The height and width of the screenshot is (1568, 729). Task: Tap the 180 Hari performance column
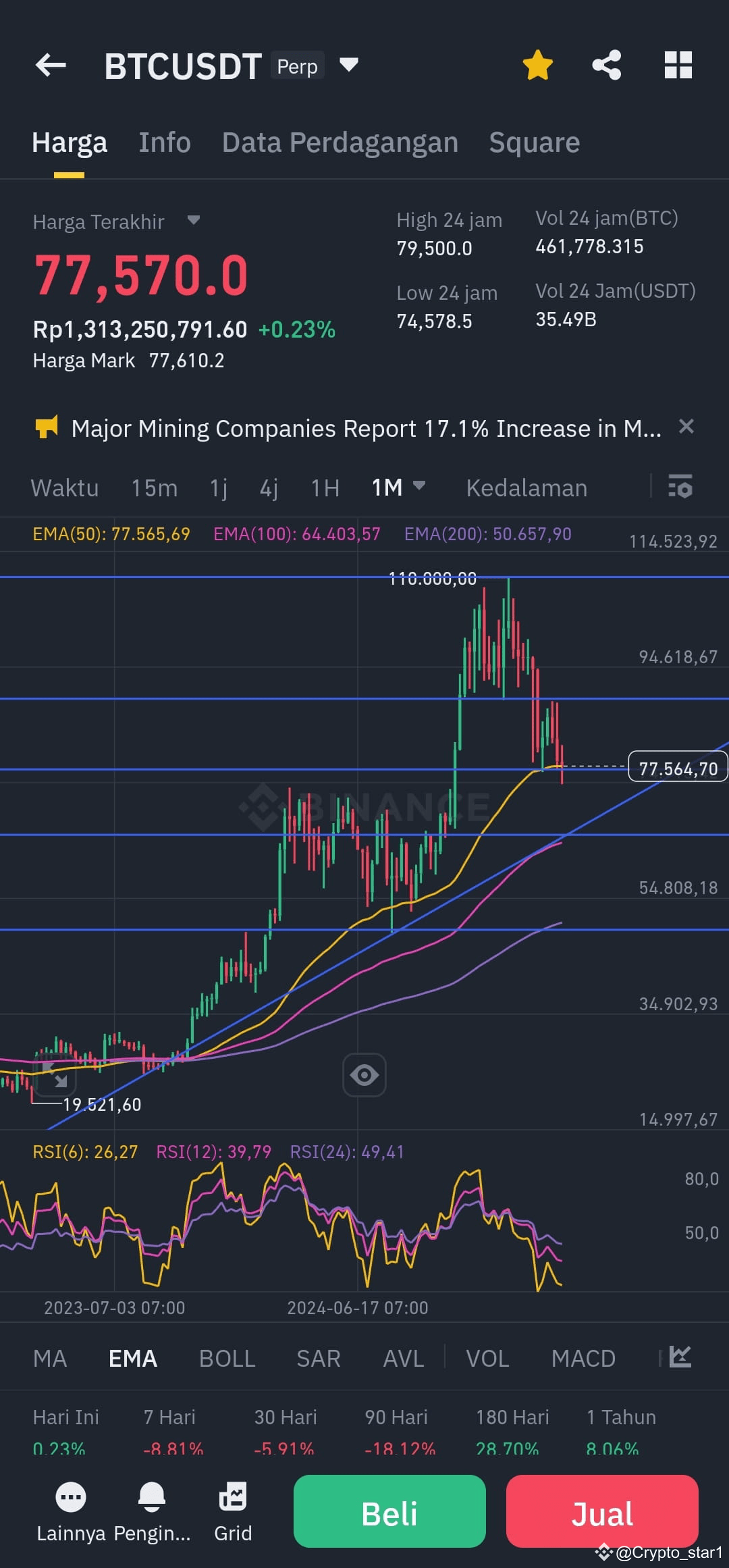click(x=512, y=1431)
